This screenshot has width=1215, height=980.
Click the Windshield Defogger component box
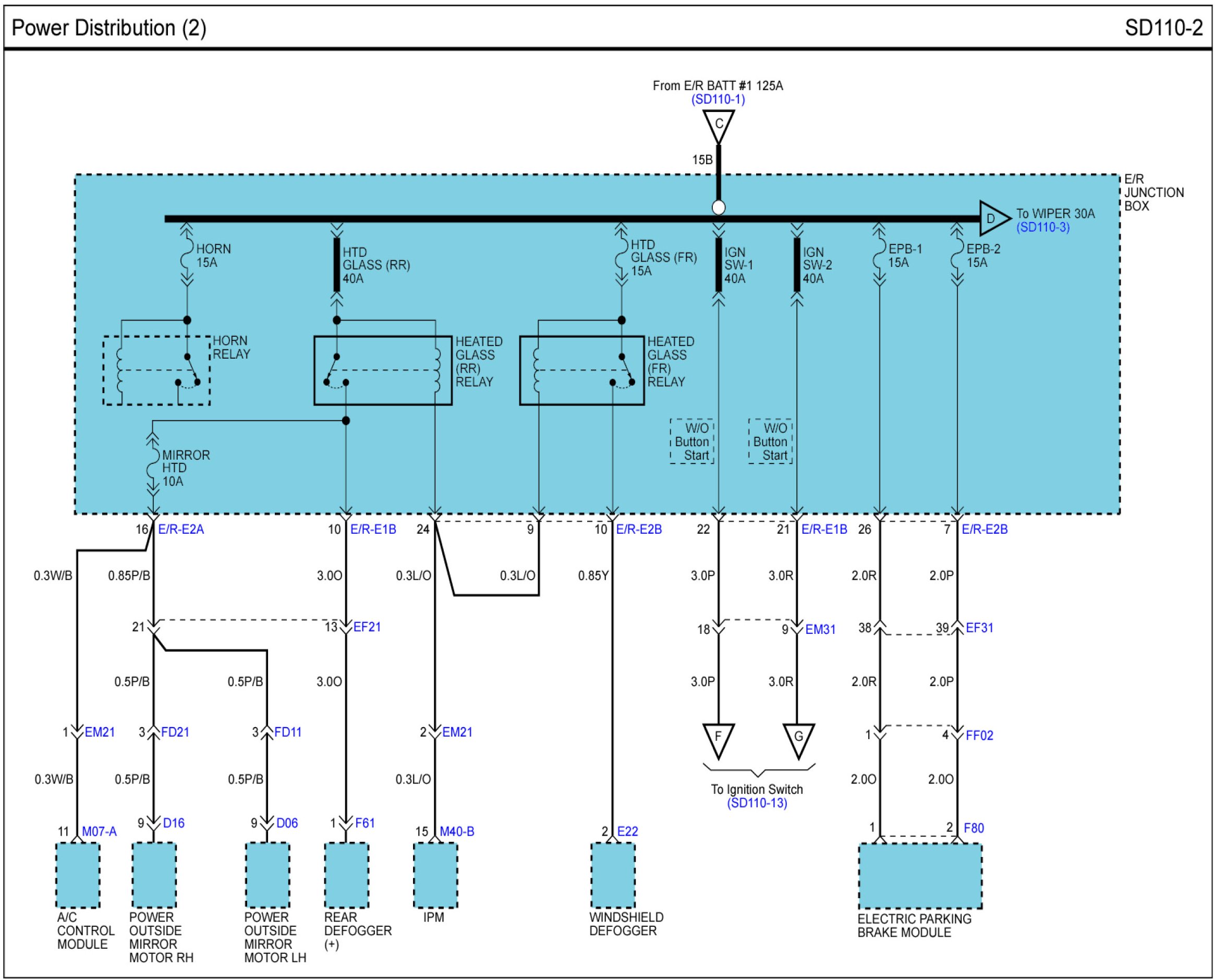pos(612,875)
